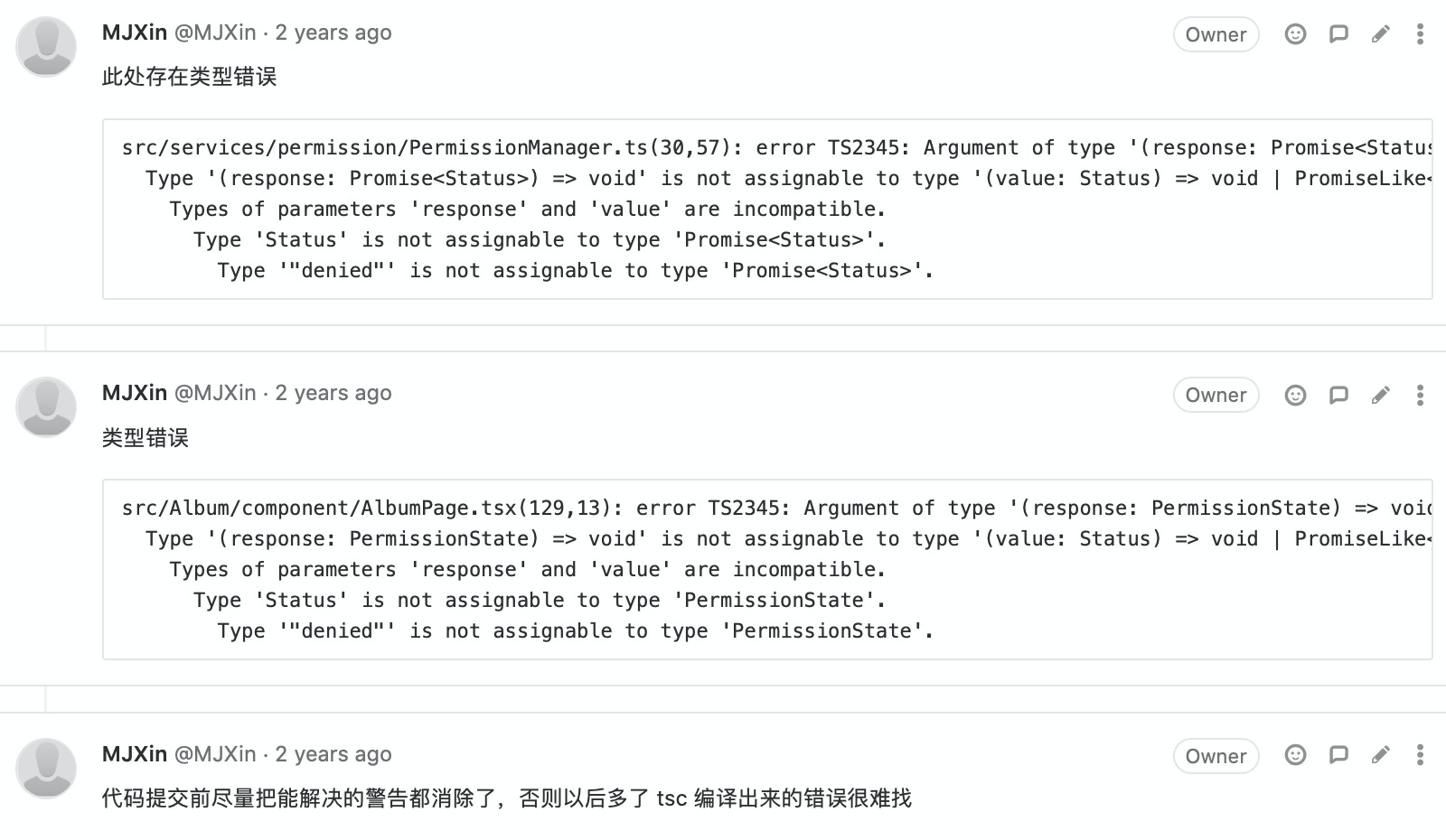Open more actions menu on third comment
Image resolution: width=1446 pixels, height=840 pixels.
point(1420,755)
